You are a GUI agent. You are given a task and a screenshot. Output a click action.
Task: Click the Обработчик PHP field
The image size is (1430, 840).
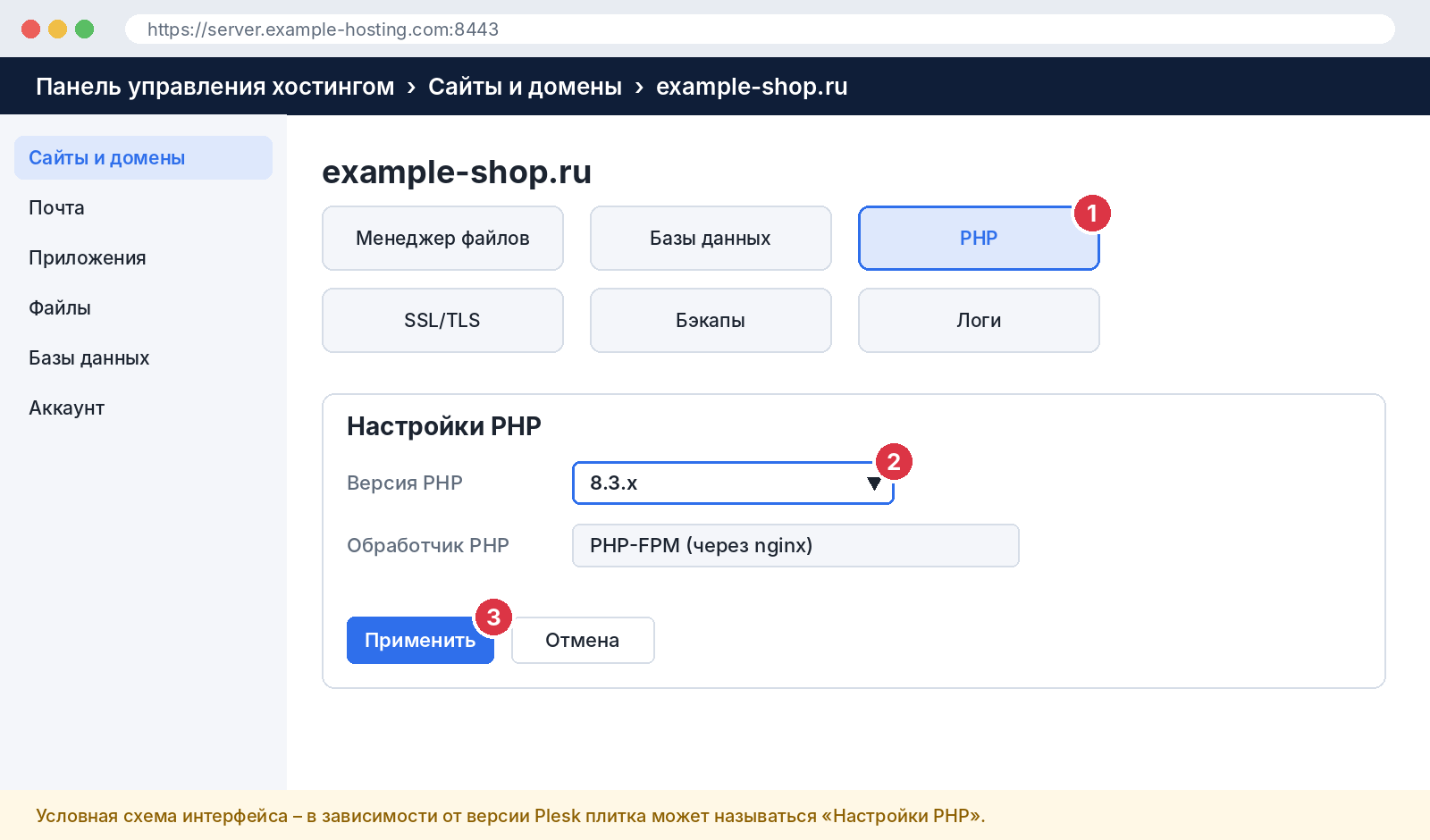tap(795, 546)
